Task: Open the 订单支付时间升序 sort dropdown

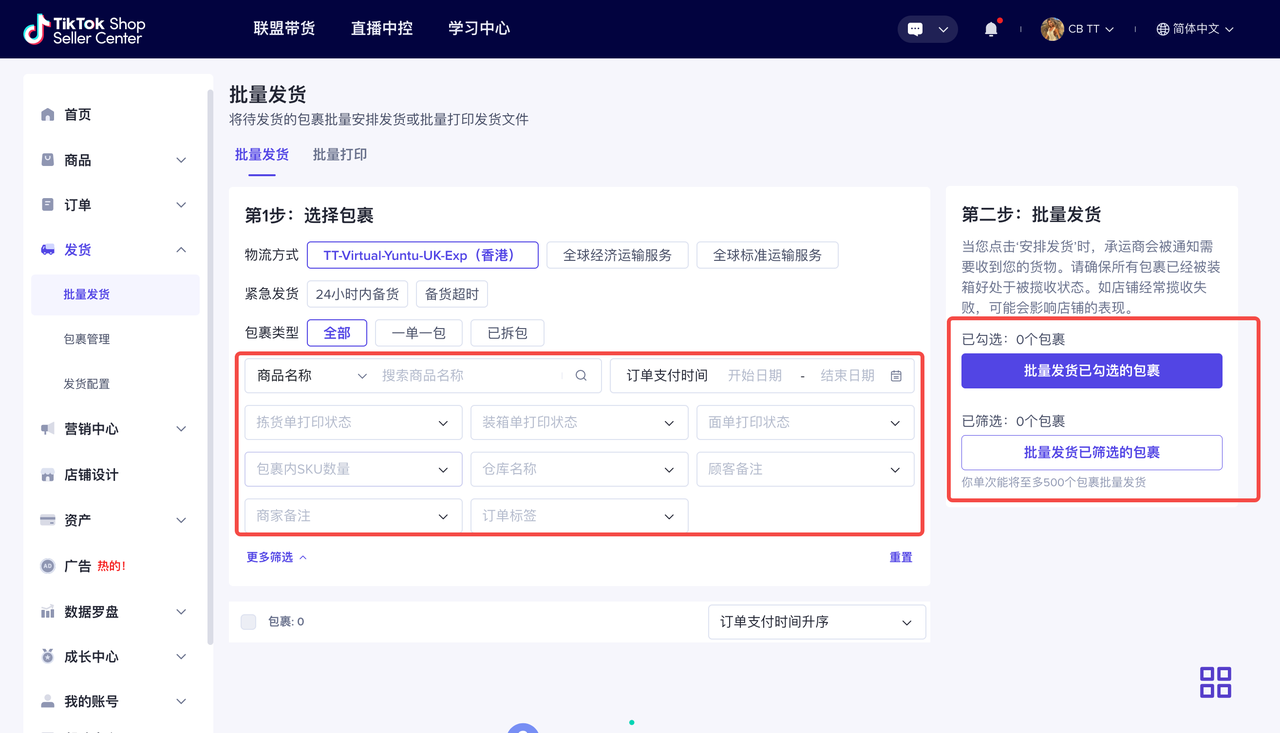Action: [817, 622]
